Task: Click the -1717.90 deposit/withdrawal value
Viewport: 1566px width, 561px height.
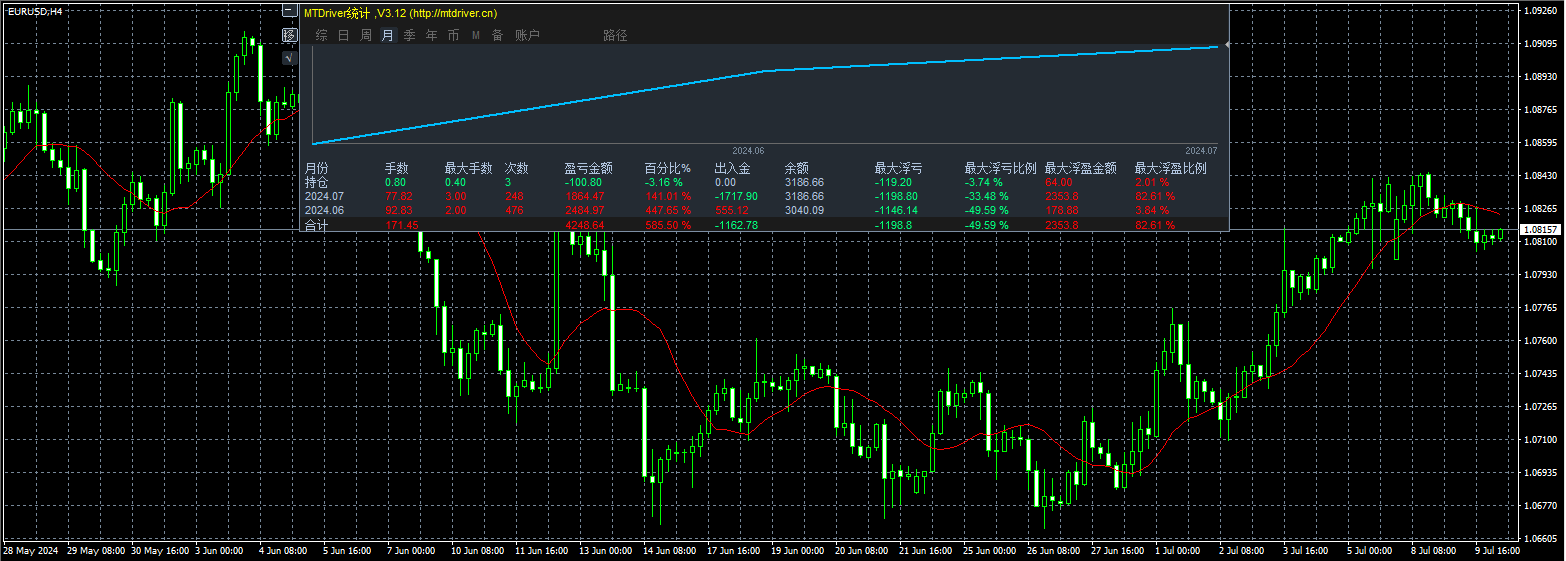Action: (x=736, y=197)
